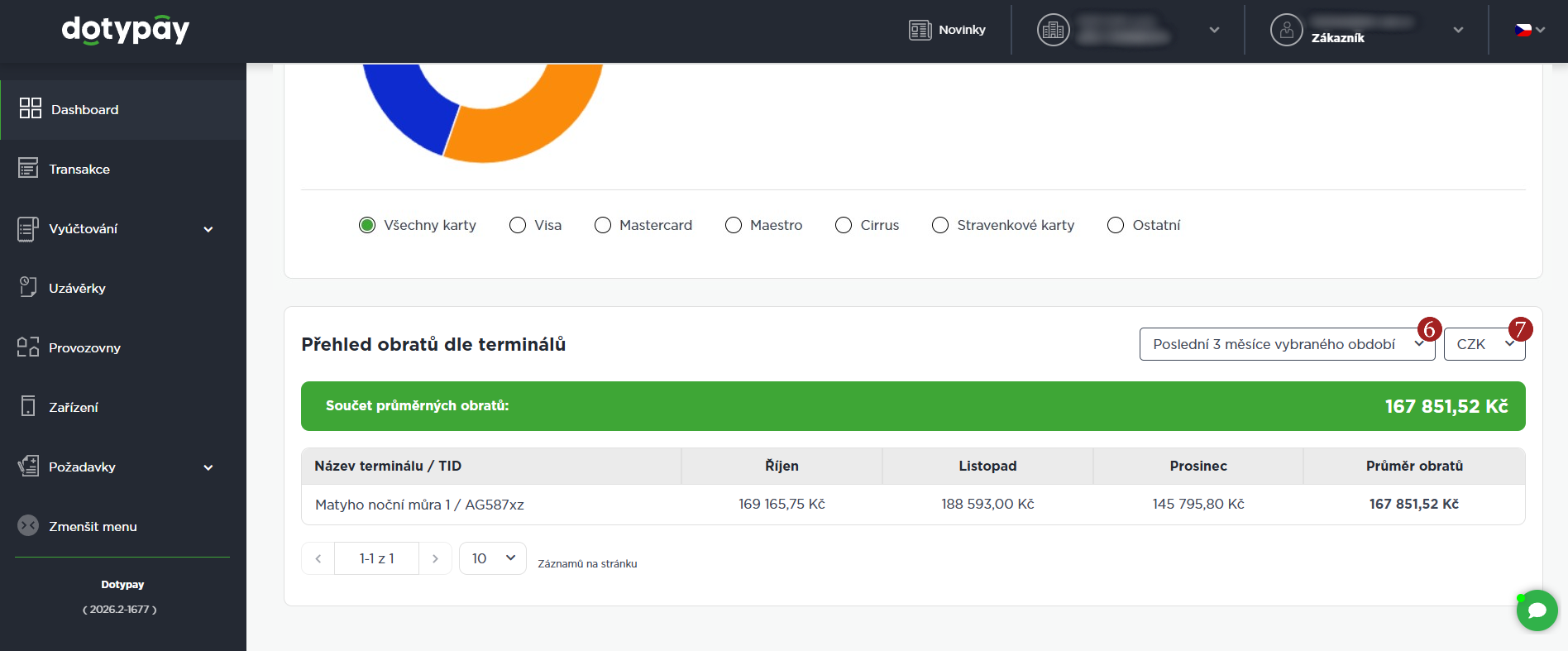Image resolution: width=1568 pixels, height=651 pixels.
Task: Expand the Požadavky menu item
Action: (208, 467)
